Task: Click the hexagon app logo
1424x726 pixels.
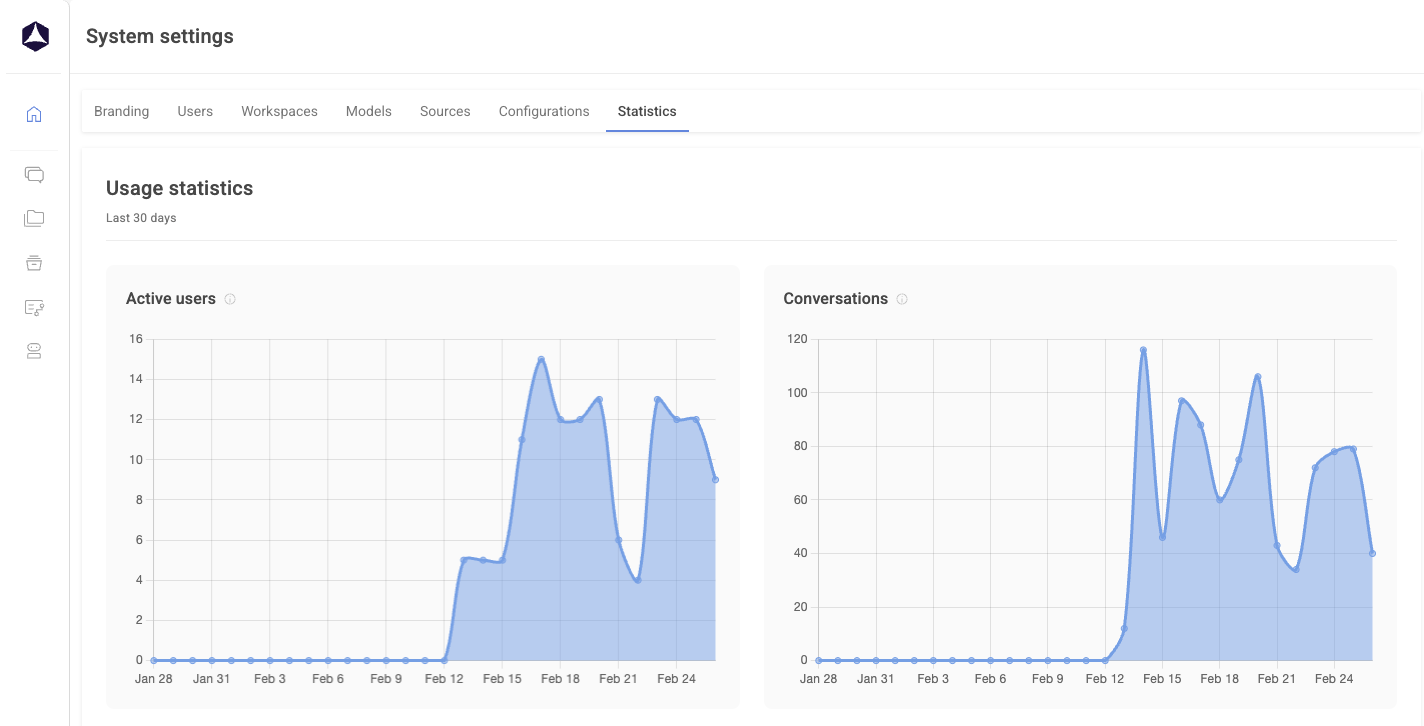Action: click(35, 37)
